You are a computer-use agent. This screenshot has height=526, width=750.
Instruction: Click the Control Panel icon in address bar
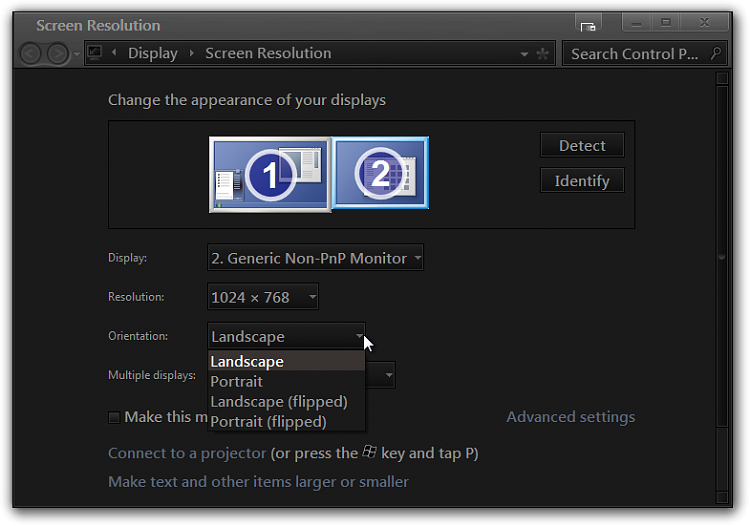coord(95,52)
